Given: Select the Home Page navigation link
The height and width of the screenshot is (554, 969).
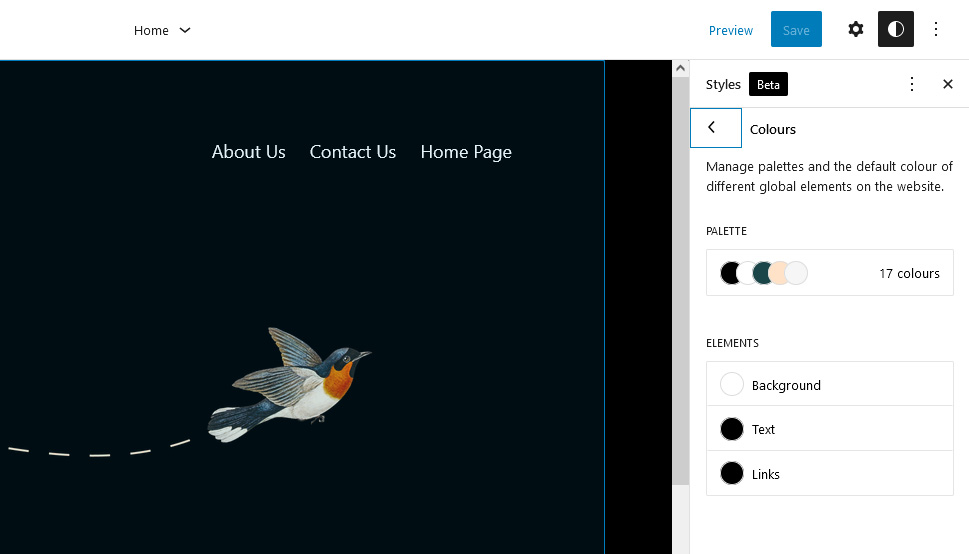Looking at the screenshot, I should 466,152.
